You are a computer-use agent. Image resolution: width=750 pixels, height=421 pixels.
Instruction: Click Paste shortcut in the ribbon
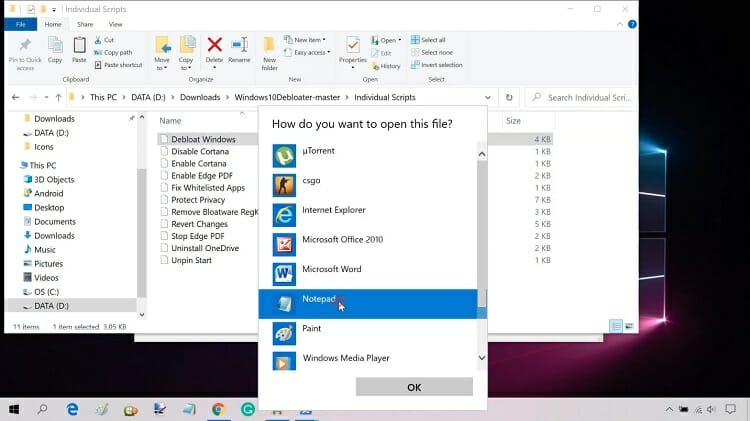(118, 65)
